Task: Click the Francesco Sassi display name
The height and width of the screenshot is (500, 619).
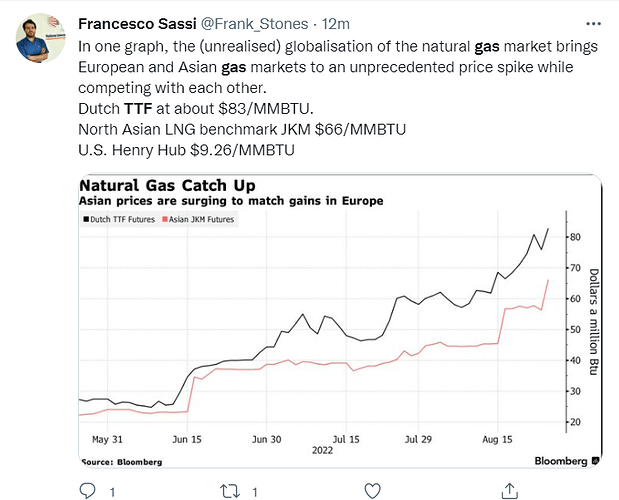Action: (137, 24)
